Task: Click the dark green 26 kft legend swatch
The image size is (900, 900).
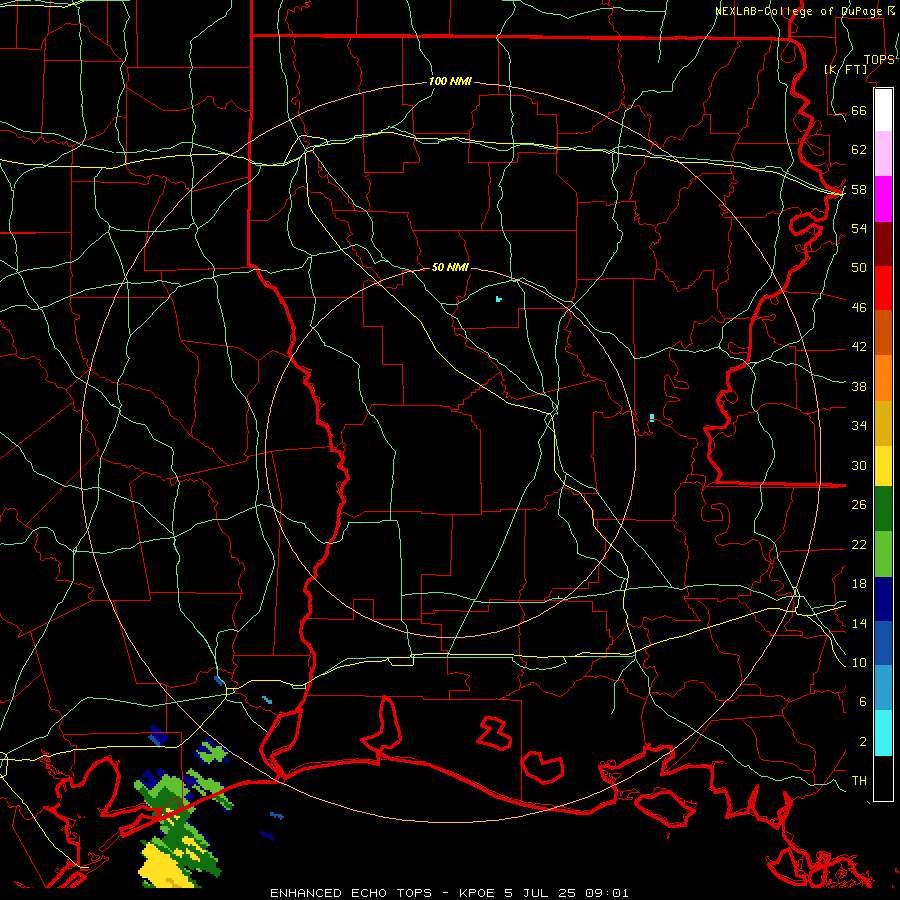Action: tap(883, 509)
